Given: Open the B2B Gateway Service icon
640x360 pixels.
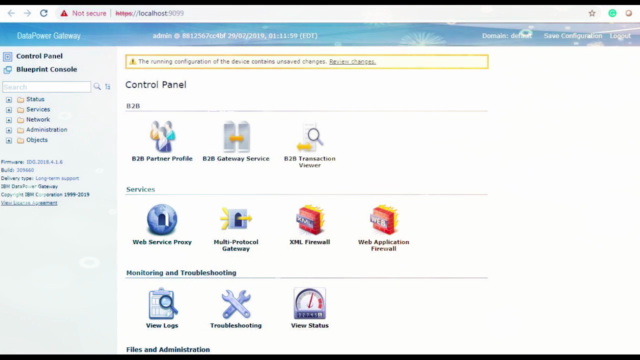Looking at the screenshot, I should pyautogui.click(x=236, y=137).
